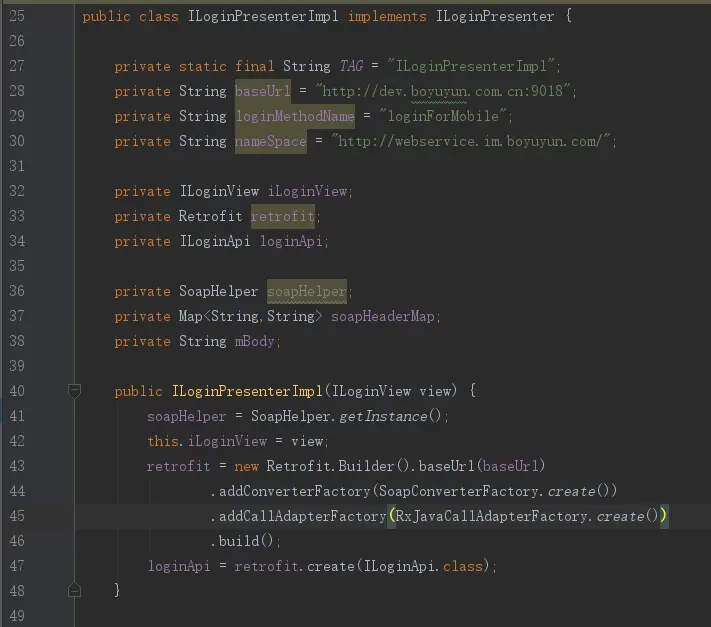Click the .build() call on line 46
Image resolution: width=711 pixels, height=627 pixels.
[x=242, y=541]
